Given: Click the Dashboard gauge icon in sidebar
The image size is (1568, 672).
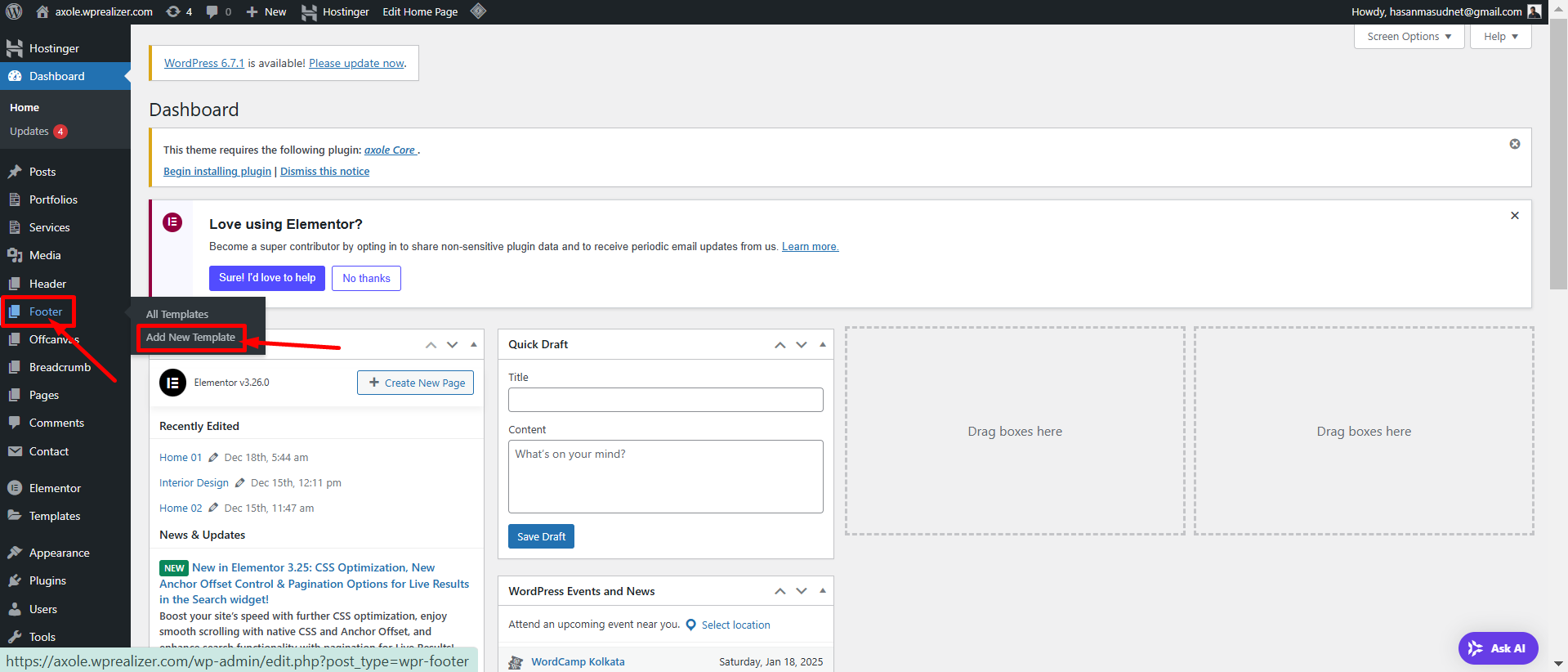Looking at the screenshot, I should [15, 76].
